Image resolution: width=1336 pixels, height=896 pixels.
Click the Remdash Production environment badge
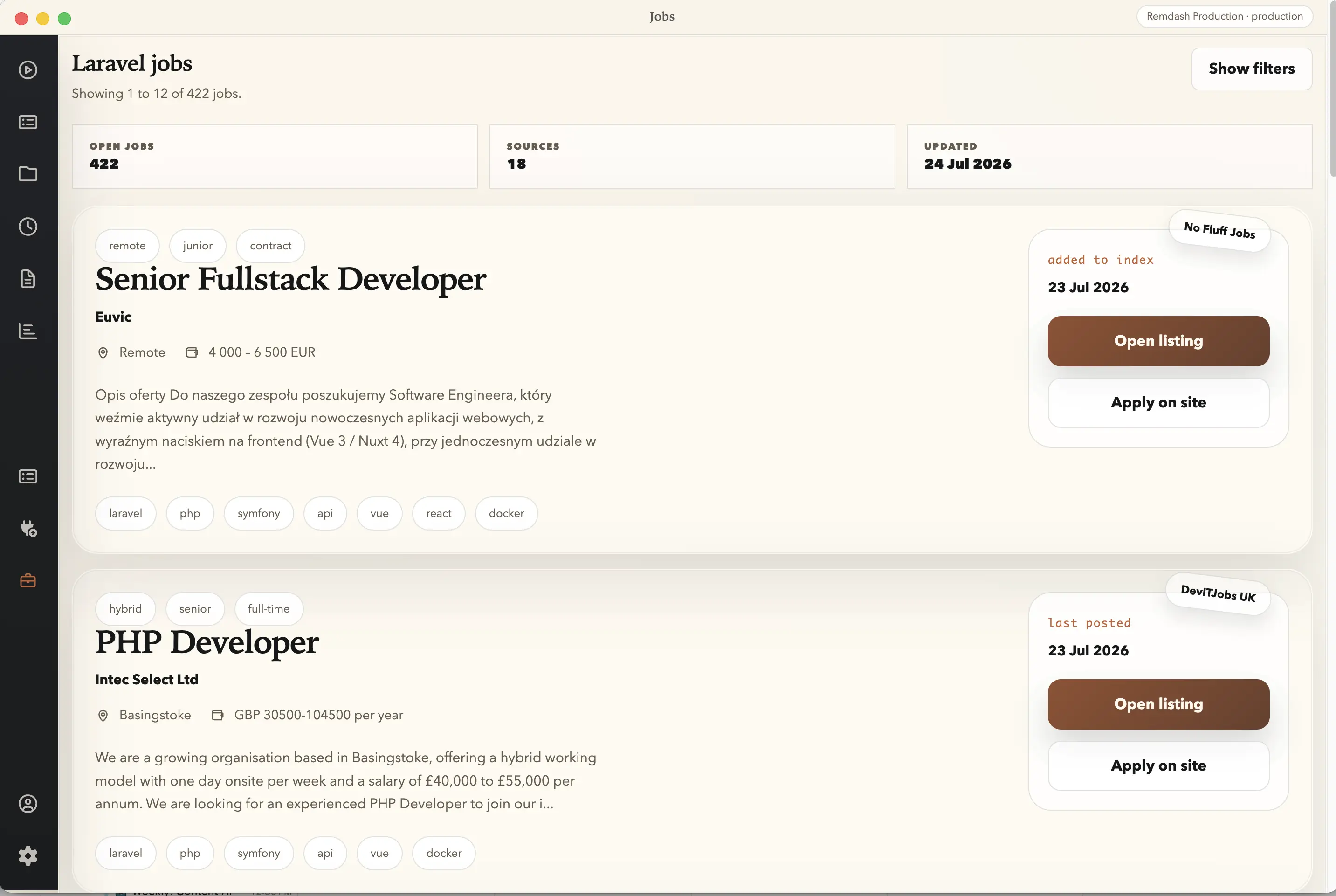pyautogui.click(x=1224, y=16)
